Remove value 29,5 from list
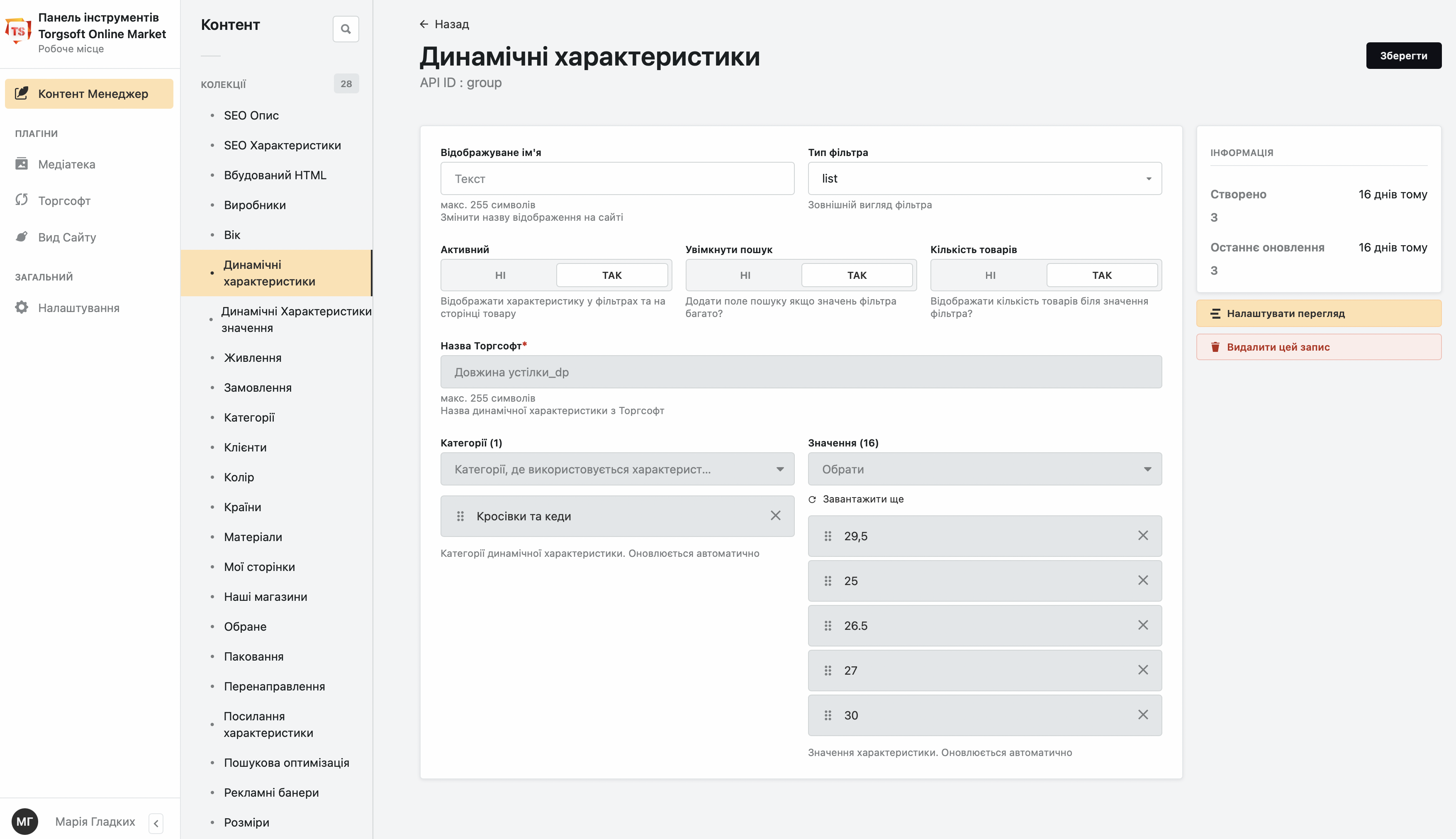 pyautogui.click(x=1143, y=536)
